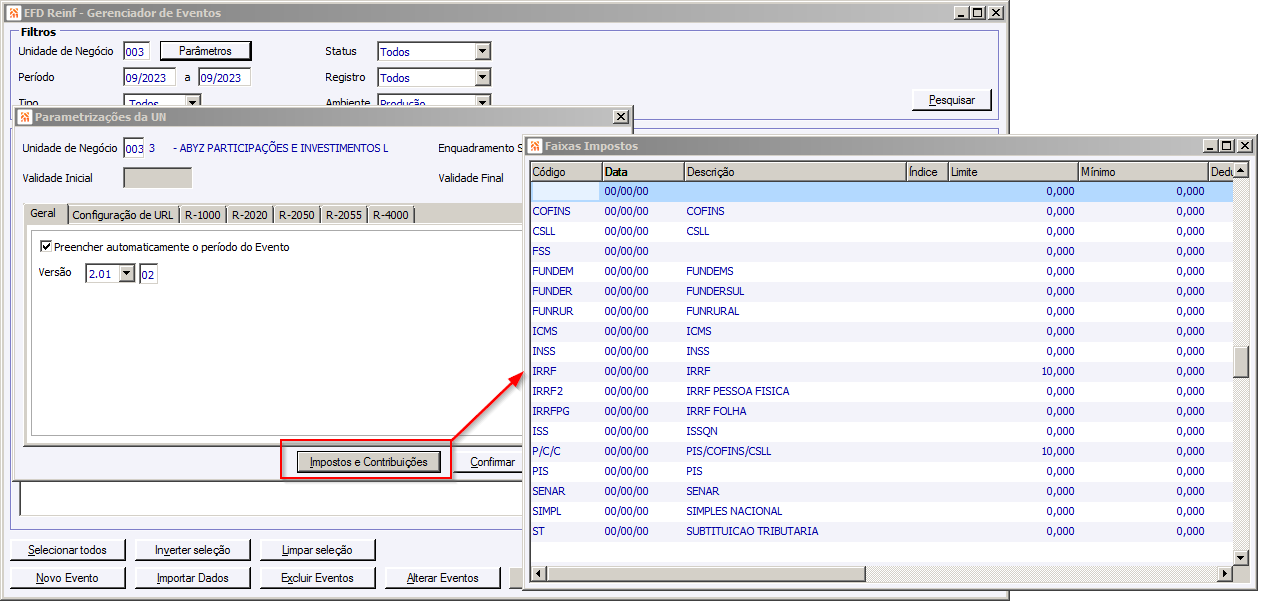
Task: Select the COFINS row code
Action: (553, 211)
